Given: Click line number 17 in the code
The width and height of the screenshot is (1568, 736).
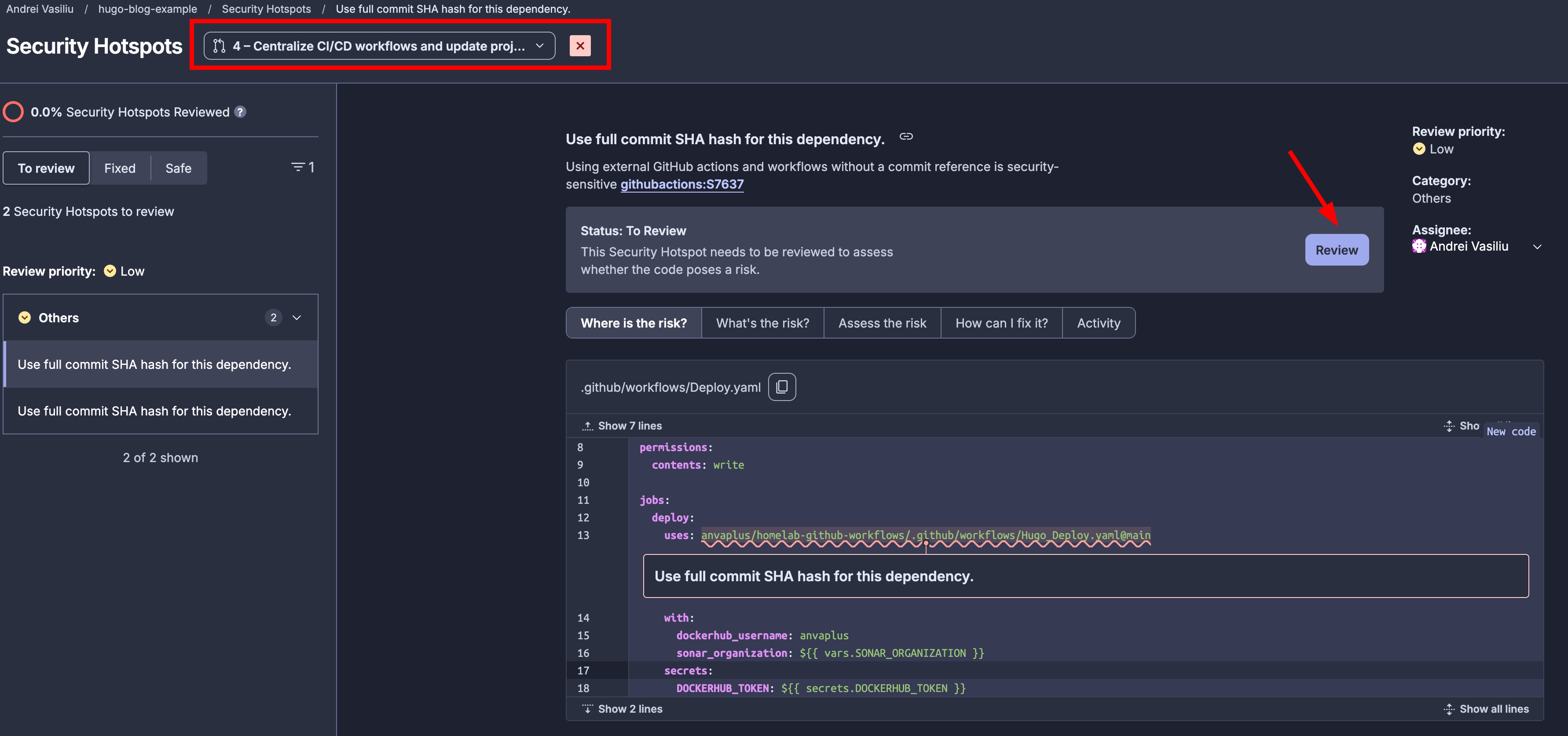Looking at the screenshot, I should [x=583, y=670].
